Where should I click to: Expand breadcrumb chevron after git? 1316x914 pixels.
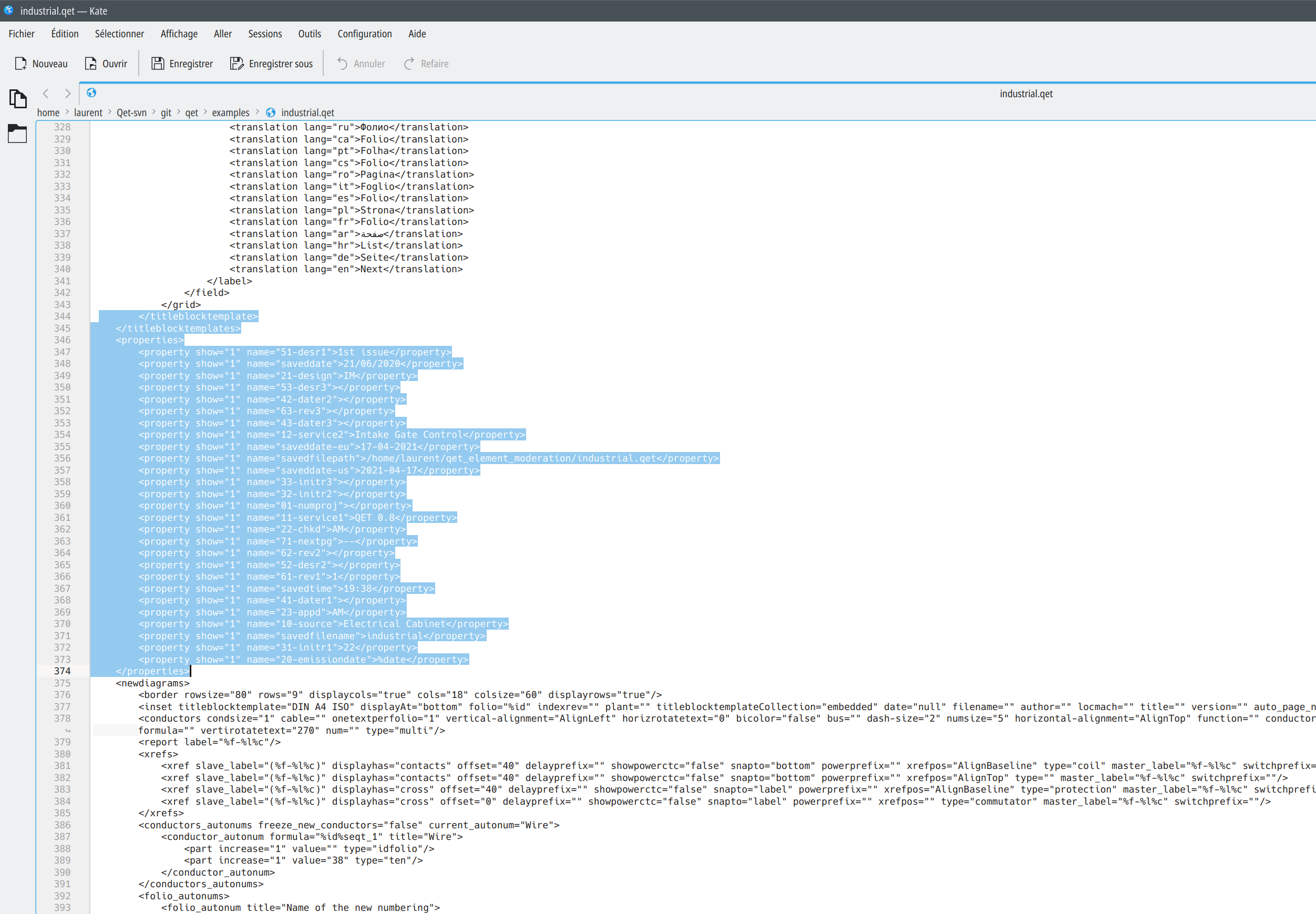click(178, 112)
